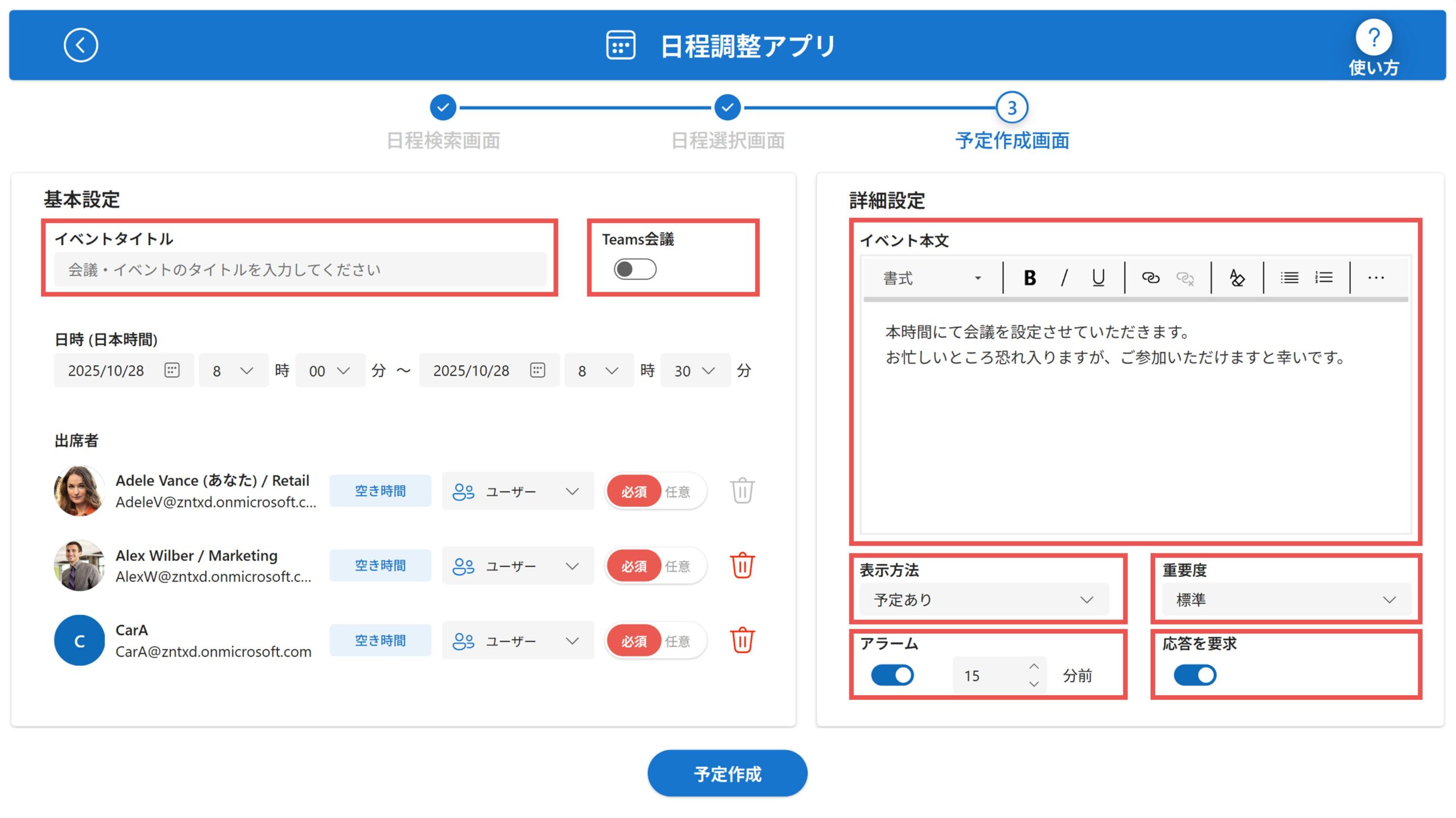Click the 予定作成 button
This screenshot has width=1456, height=818.
727,774
